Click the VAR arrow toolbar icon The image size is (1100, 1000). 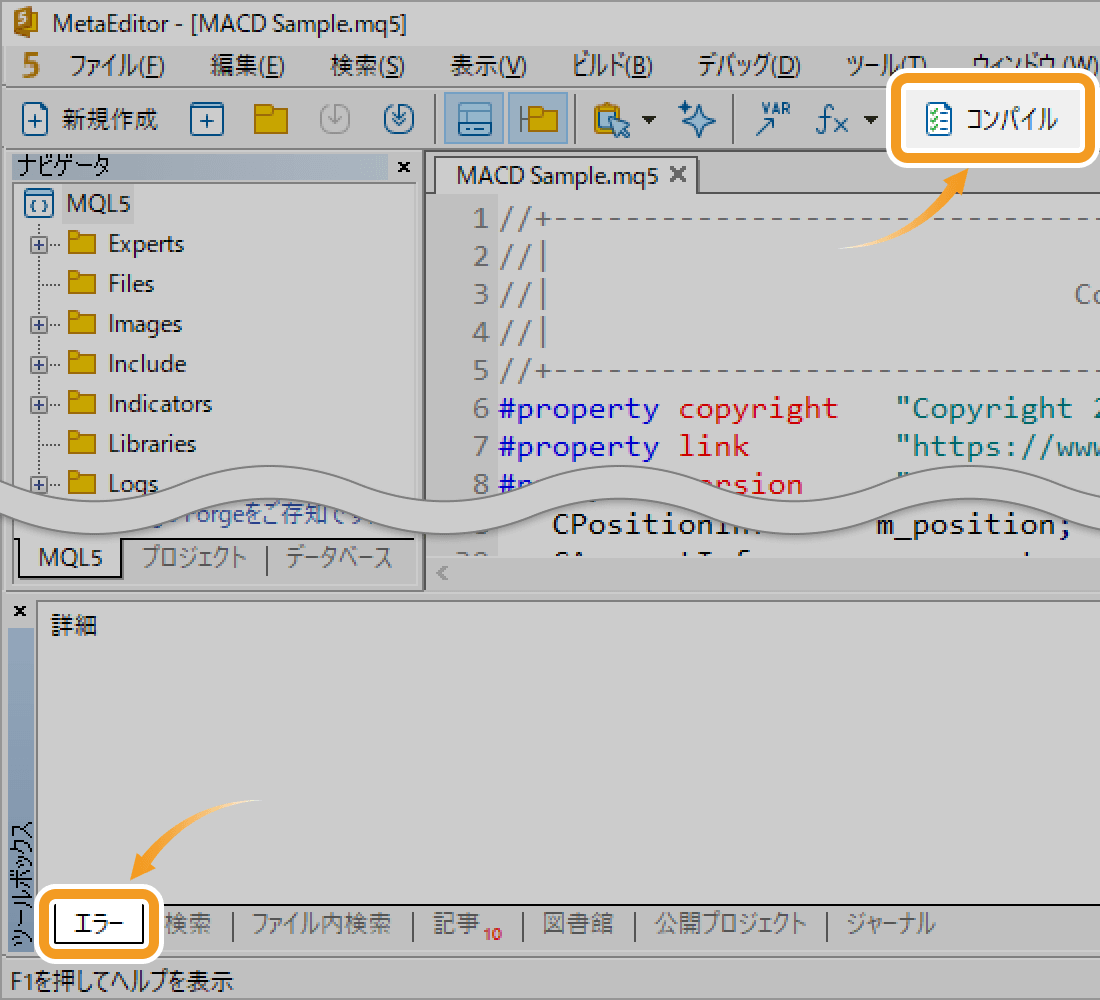point(772,119)
